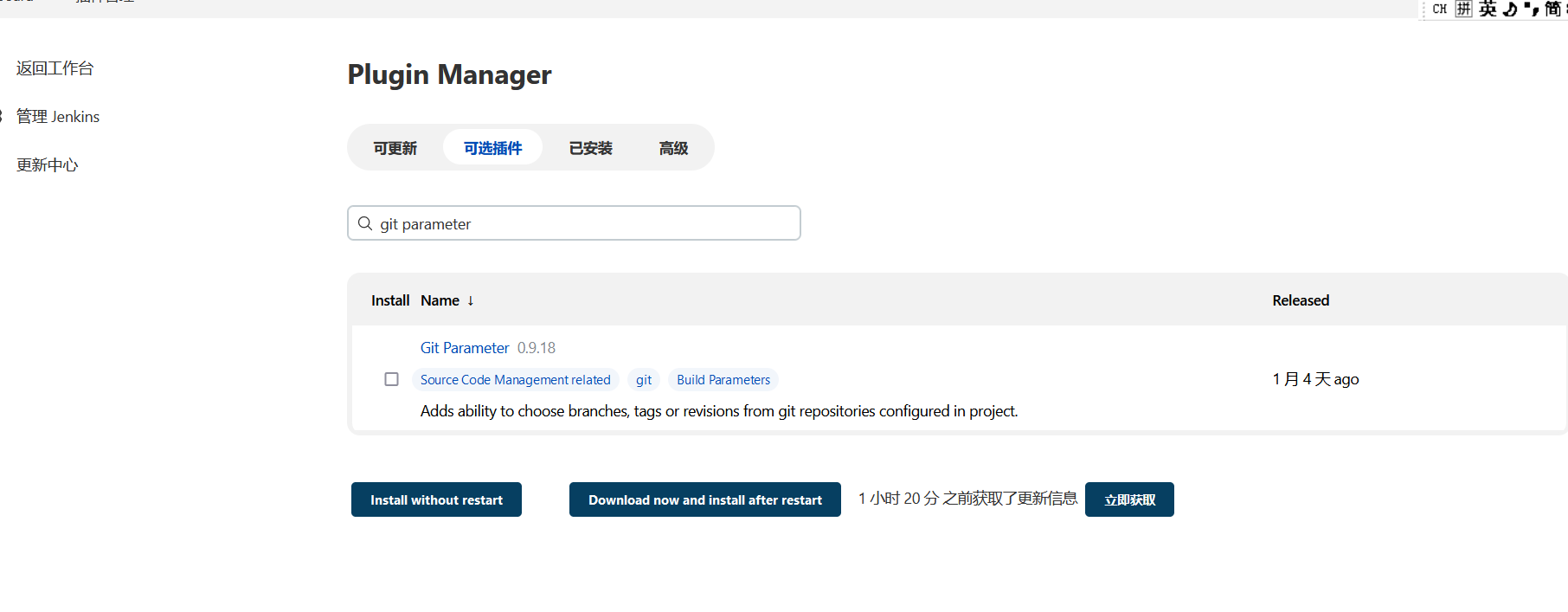This screenshot has width=1568, height=612.
Task: Sort by Name column header
Action: [x=447, y=300]
